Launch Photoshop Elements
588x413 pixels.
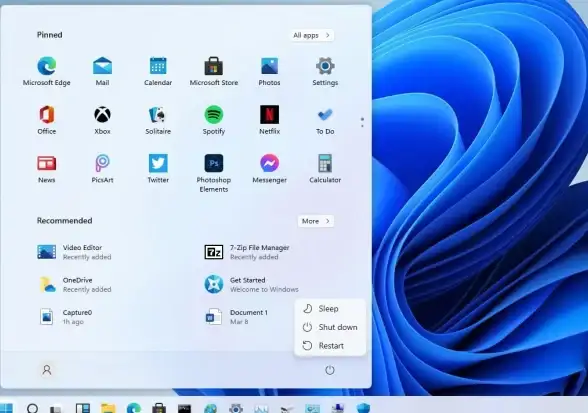pos(214,173)
